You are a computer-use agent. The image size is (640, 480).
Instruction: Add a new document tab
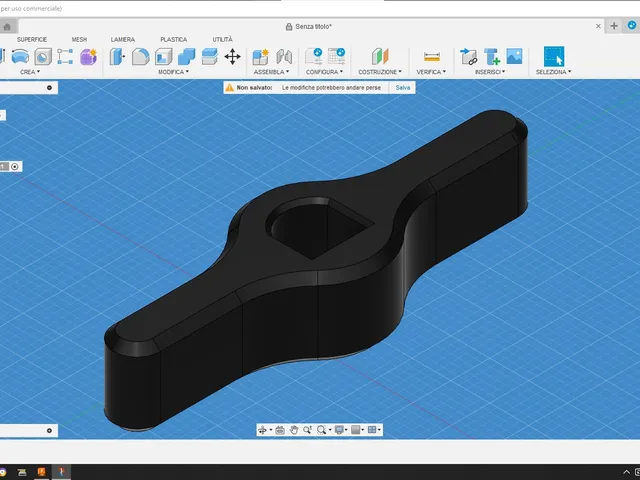(x=614, y=26)
